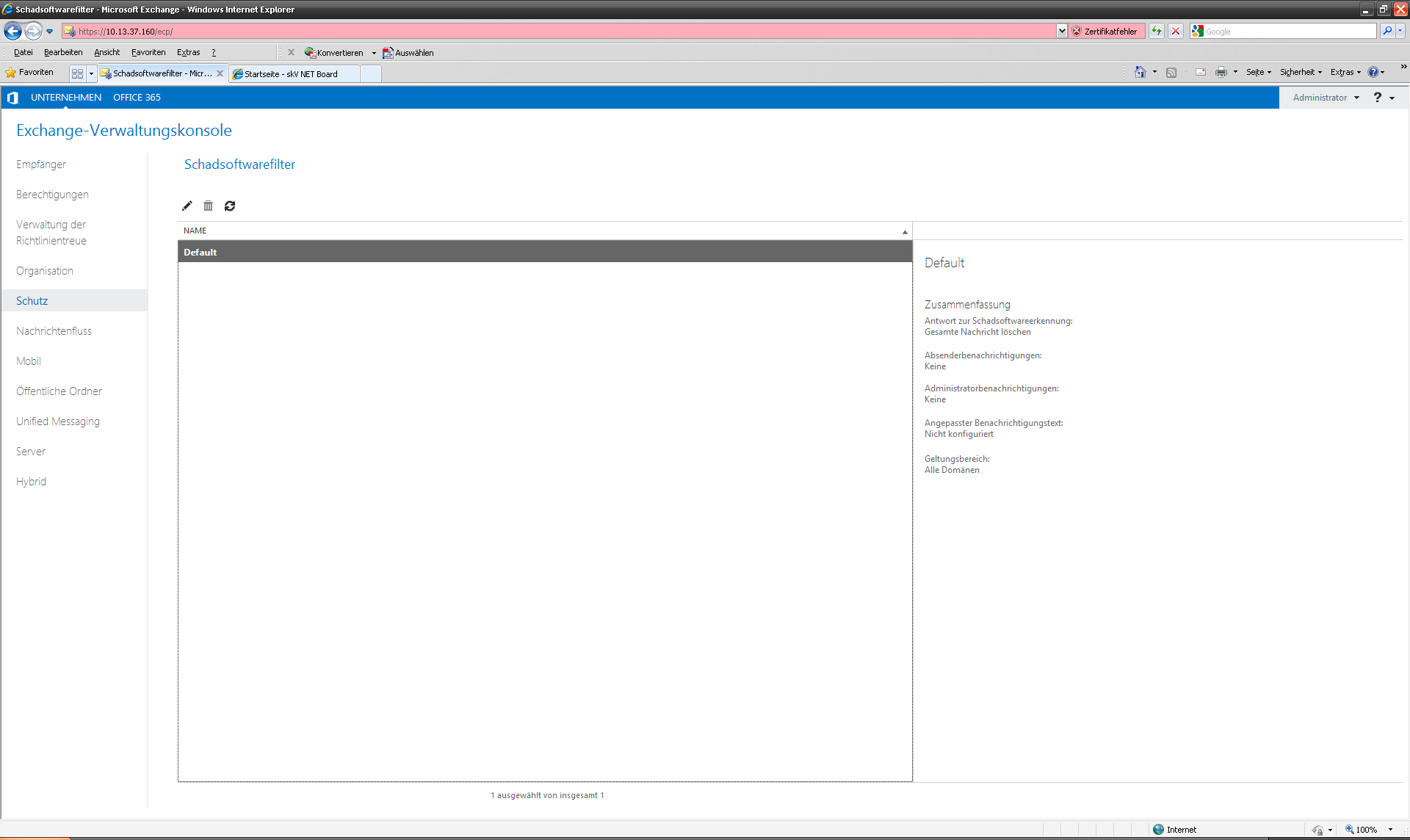Click the pencil edit icon

pos(187,206)
